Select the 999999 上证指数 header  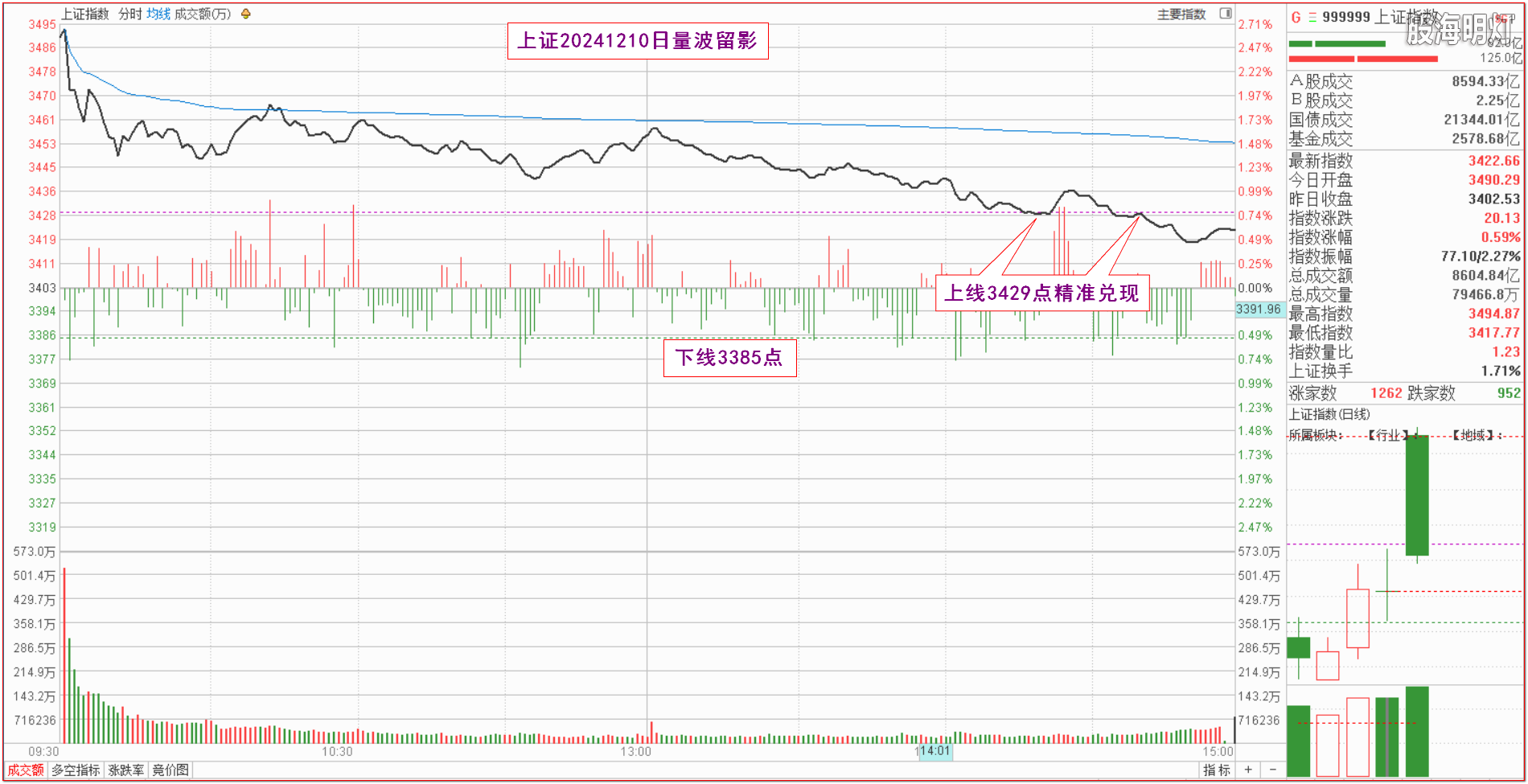pyautogui.click(x=1380, y=17)
